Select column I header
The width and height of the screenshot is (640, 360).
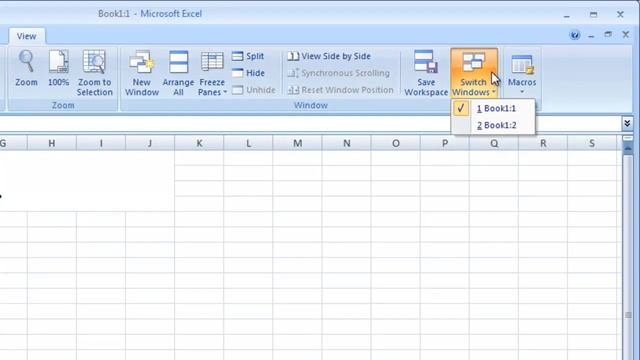coord(101,143)
